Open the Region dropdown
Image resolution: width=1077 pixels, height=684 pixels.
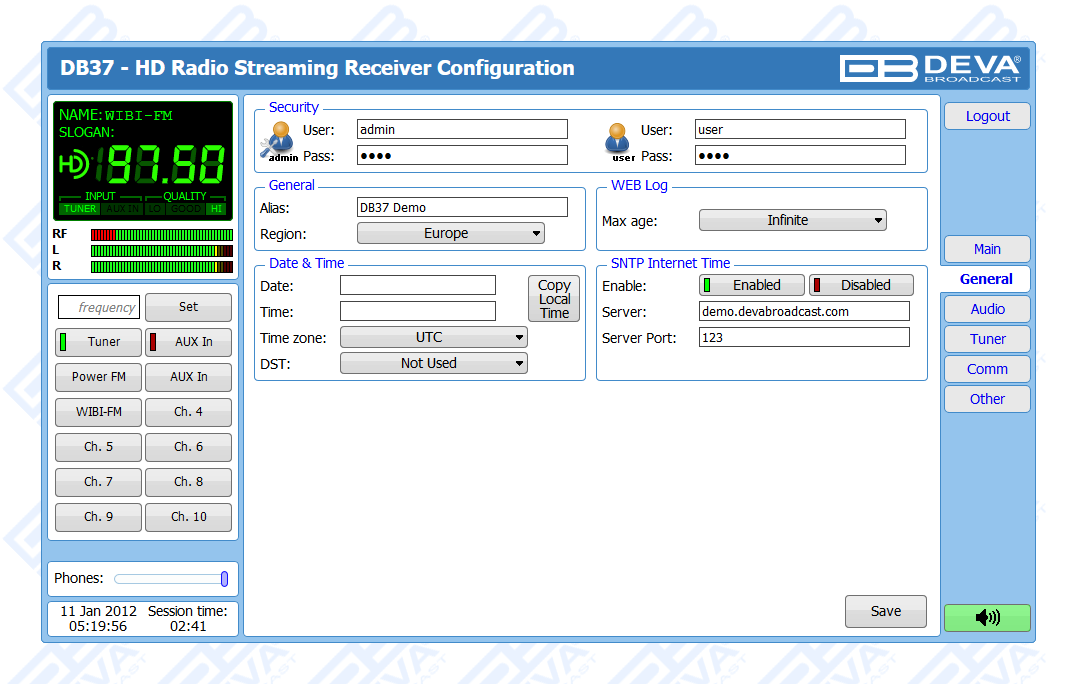pyautogui.click(x=450, y=234)
